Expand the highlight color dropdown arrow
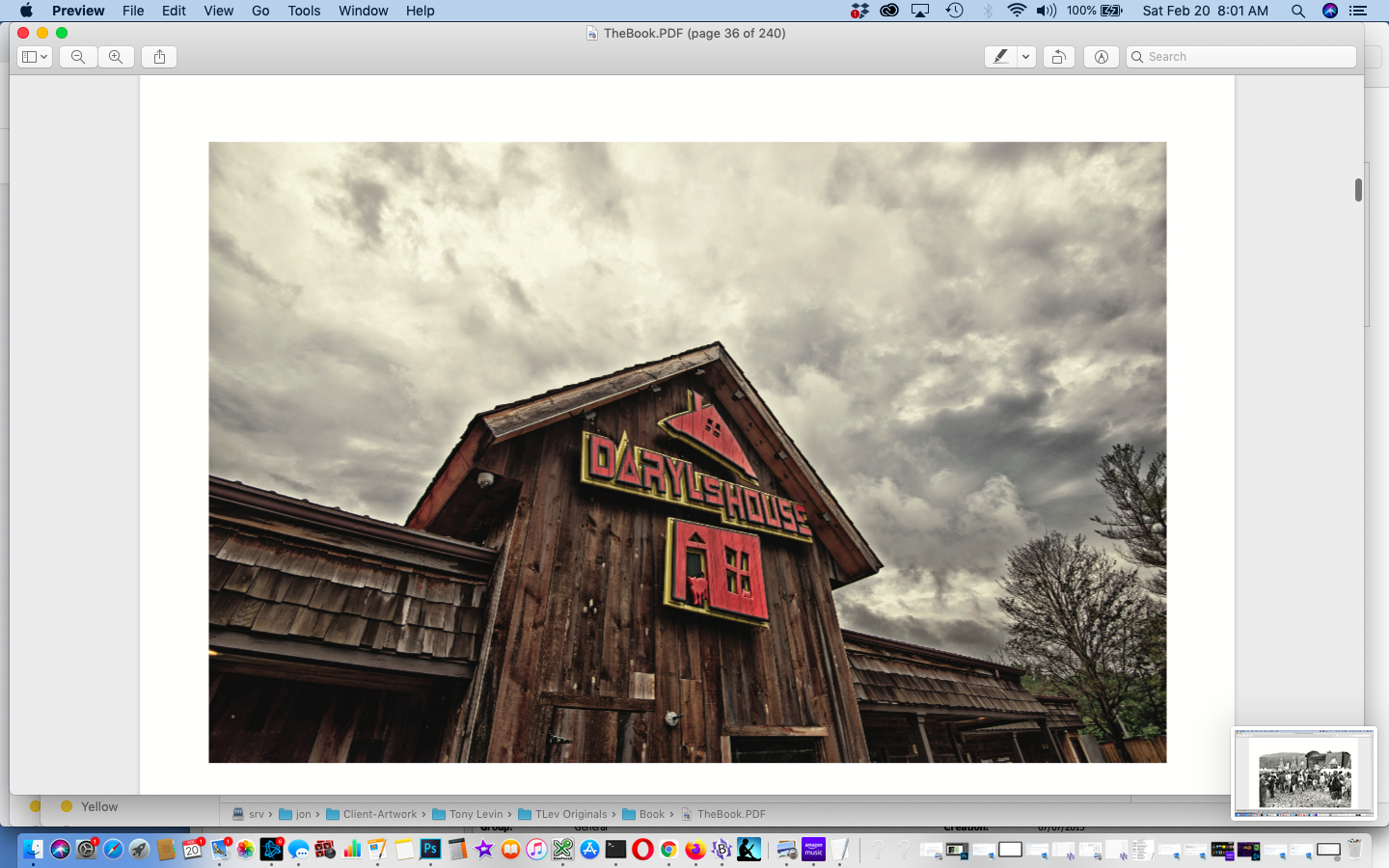 pos(1026,57)
